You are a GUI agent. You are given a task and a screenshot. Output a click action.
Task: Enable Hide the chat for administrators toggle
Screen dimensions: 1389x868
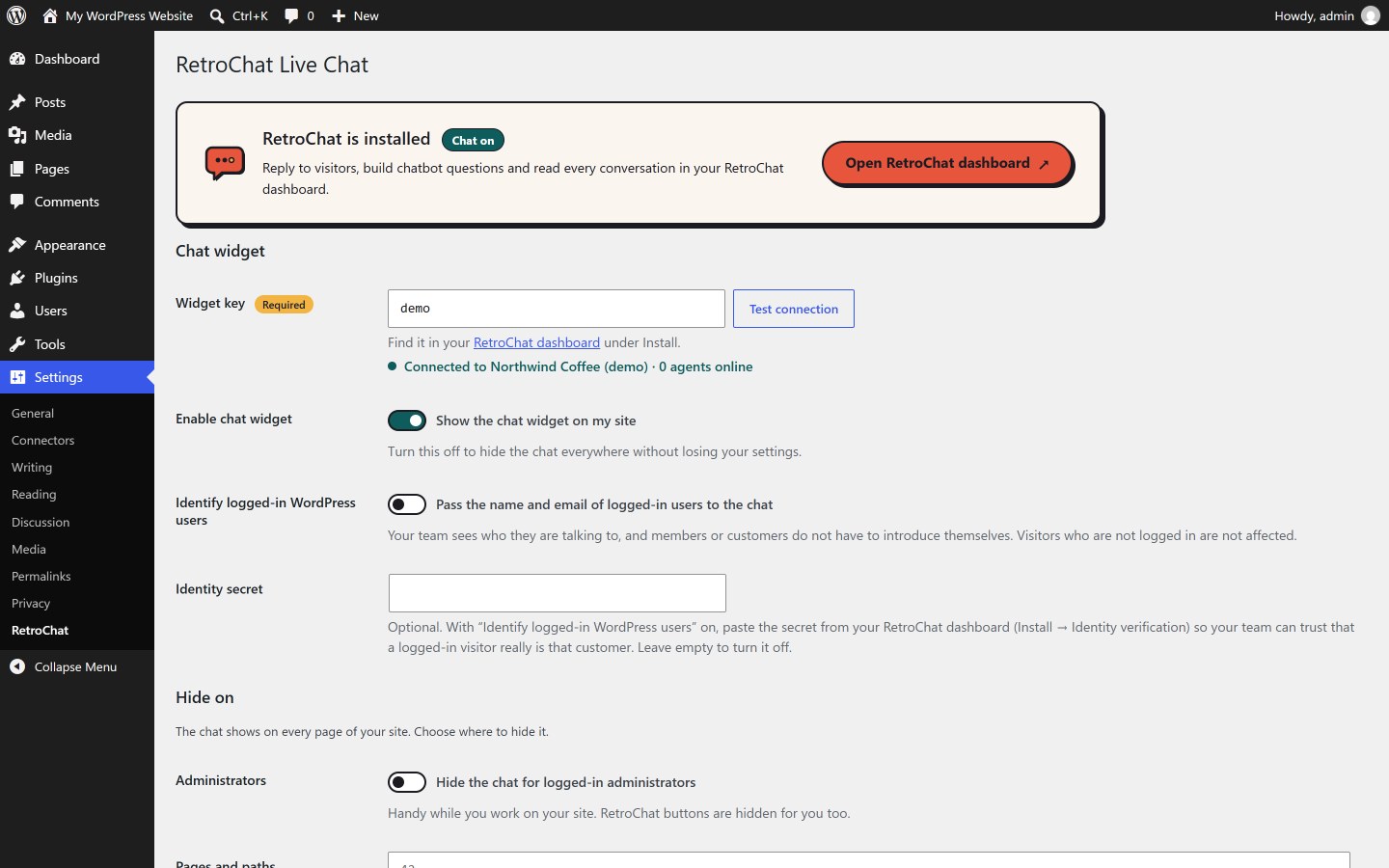(x=407, y=782)
